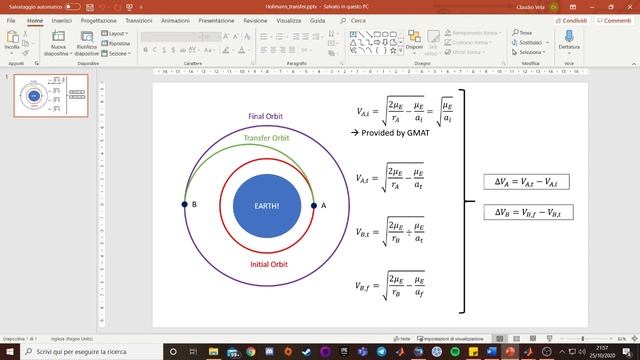Open the Carattere dialog launcher

[253, 64]
